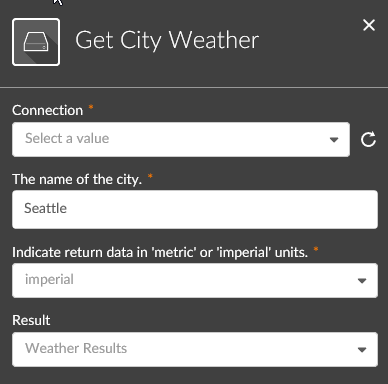The image size is (388, 384).
Task: Click the Result field label
Action: 31,320
